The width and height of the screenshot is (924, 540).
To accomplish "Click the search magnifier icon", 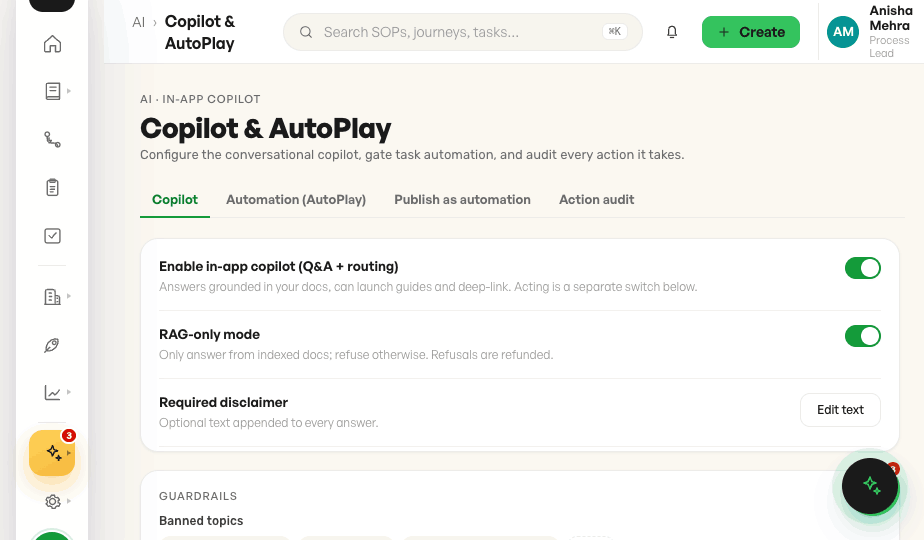I will coord(306,32).
